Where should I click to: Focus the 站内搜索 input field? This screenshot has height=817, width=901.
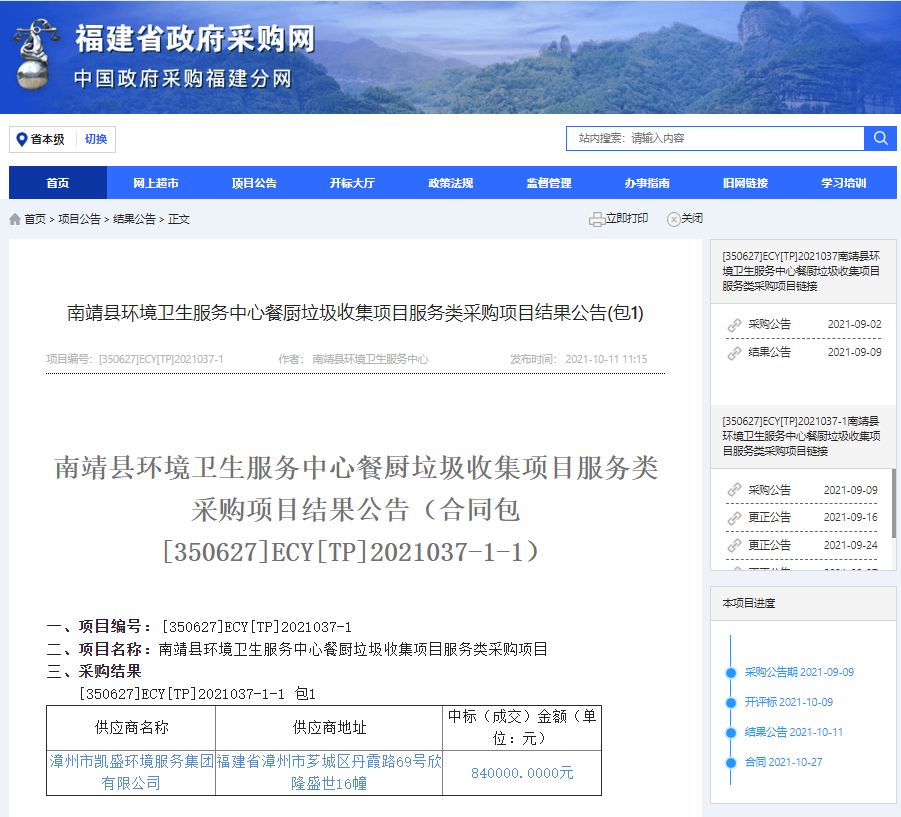tap(715, 138)
